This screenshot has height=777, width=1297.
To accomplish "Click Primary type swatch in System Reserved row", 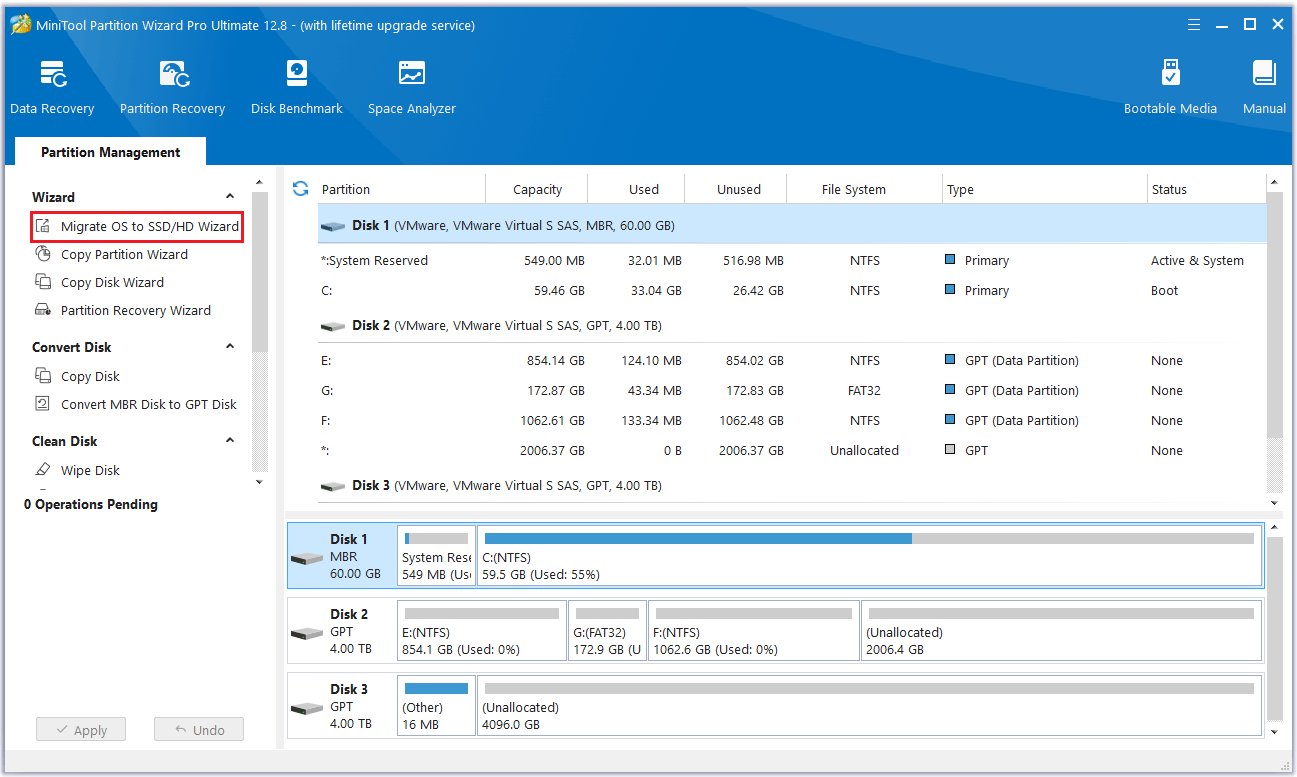I will (x=950, y=260).
